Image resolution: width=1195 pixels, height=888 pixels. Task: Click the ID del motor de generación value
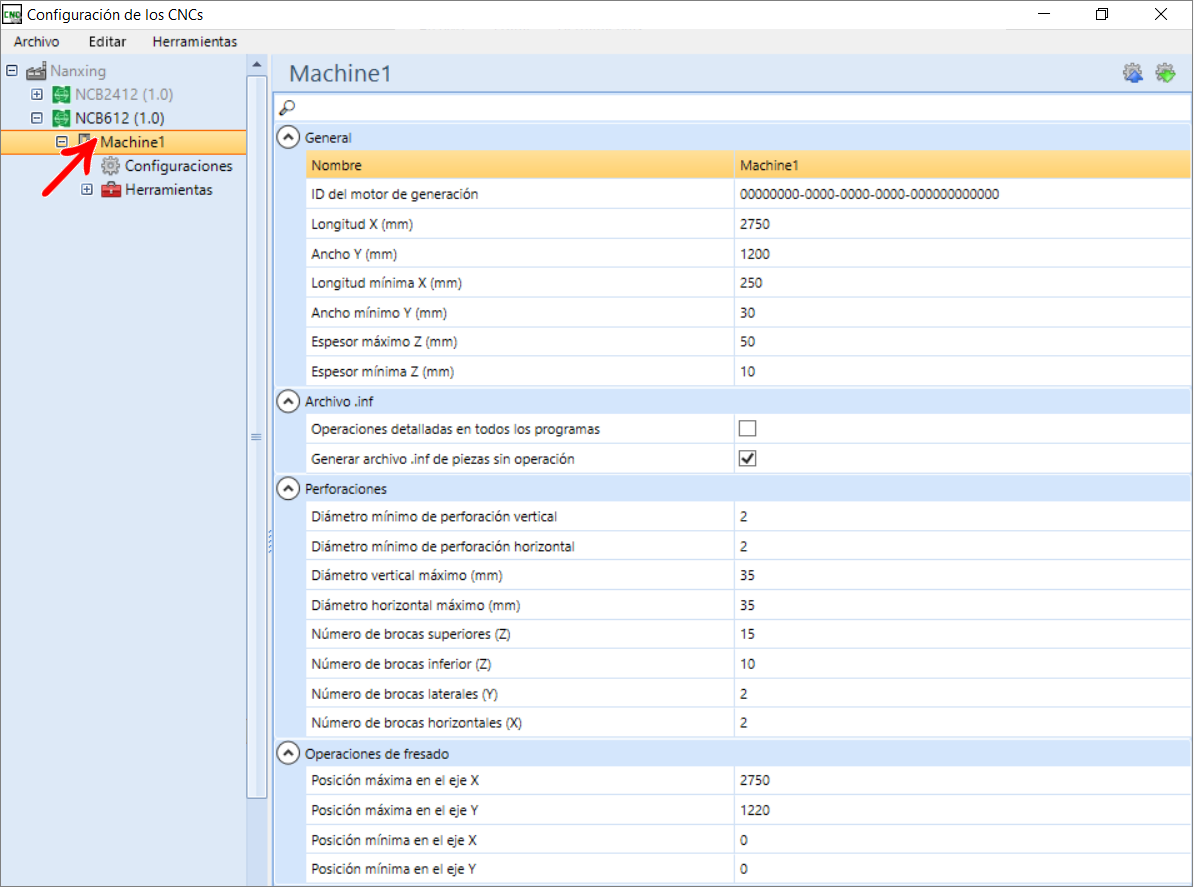962,194
